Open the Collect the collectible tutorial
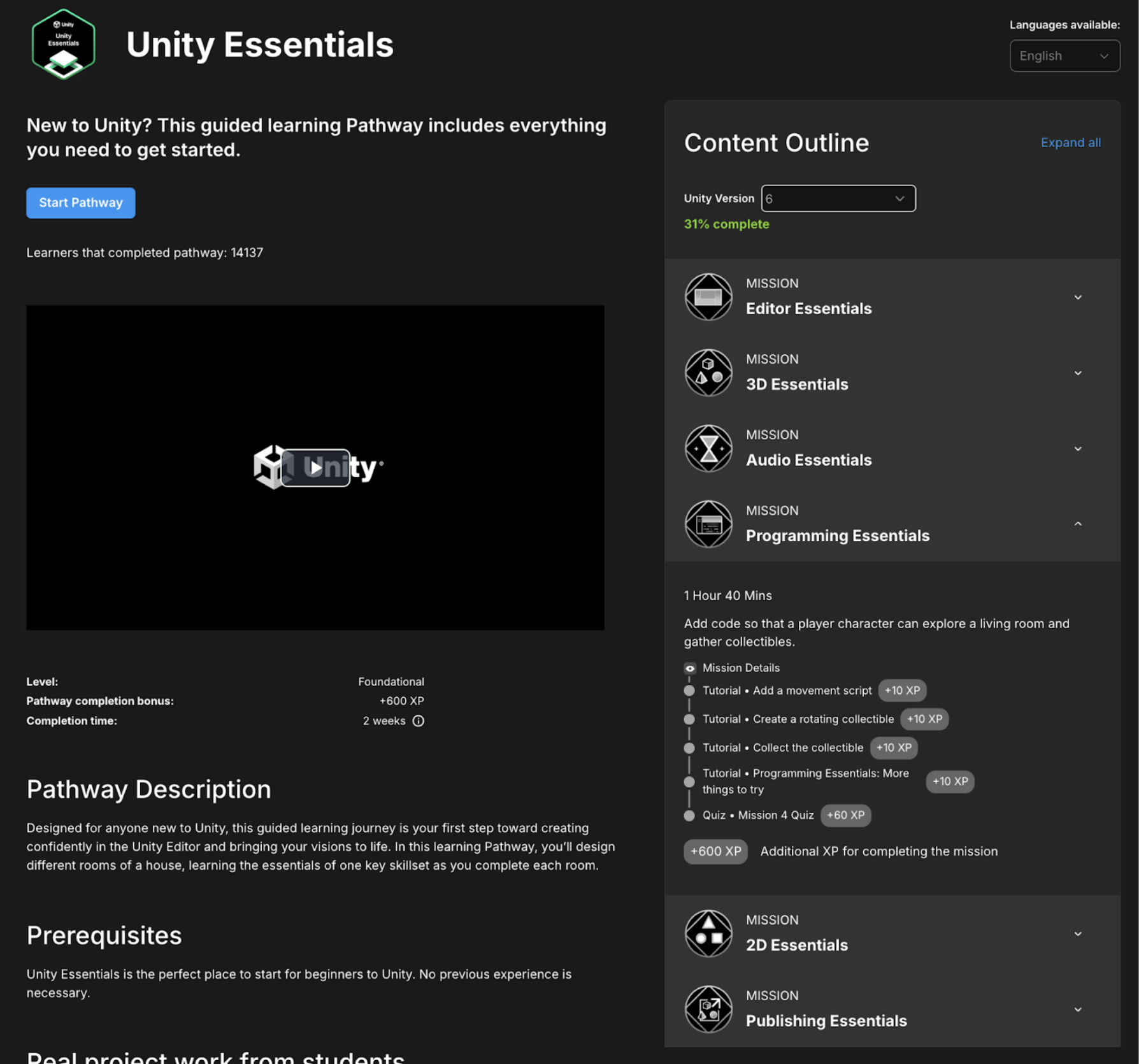1139x1064 pixels. (808, 748)
